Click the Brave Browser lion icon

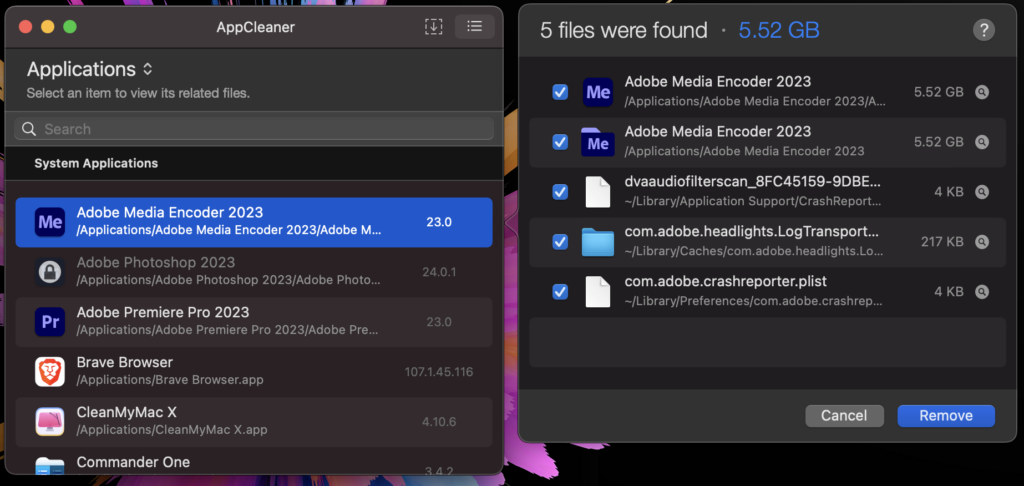50,371
